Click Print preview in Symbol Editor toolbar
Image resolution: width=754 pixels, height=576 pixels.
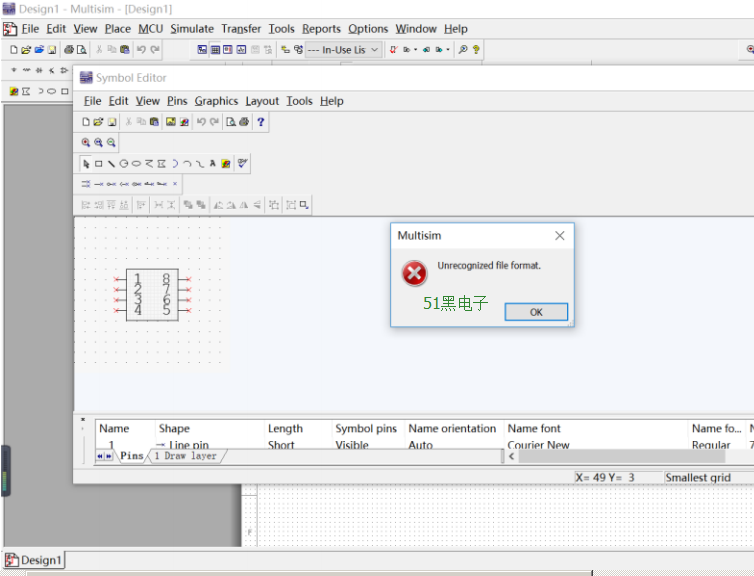[231, 122]
